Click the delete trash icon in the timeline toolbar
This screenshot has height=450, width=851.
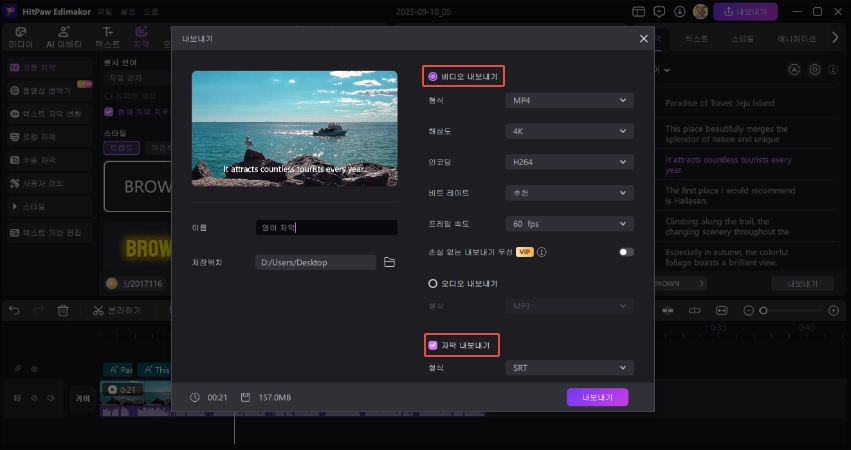pos(63,311)
